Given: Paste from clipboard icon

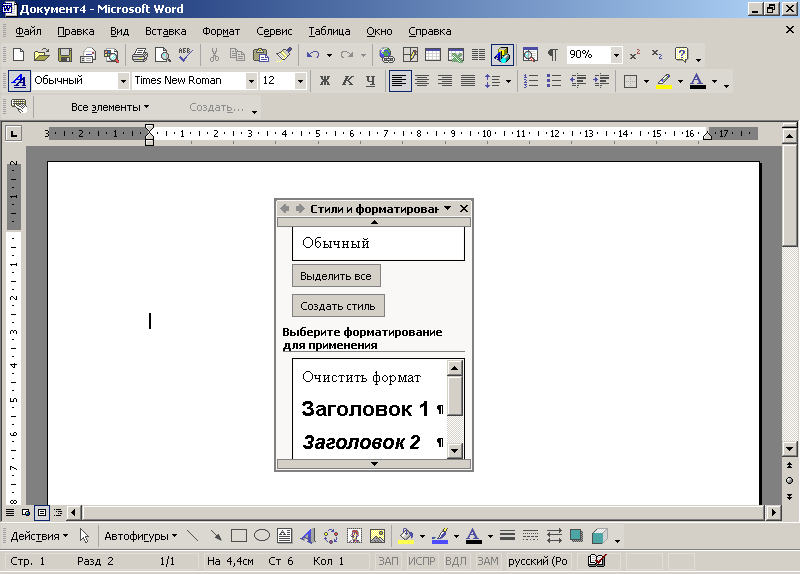Looking at the screenshot, I should click(261, 55).
